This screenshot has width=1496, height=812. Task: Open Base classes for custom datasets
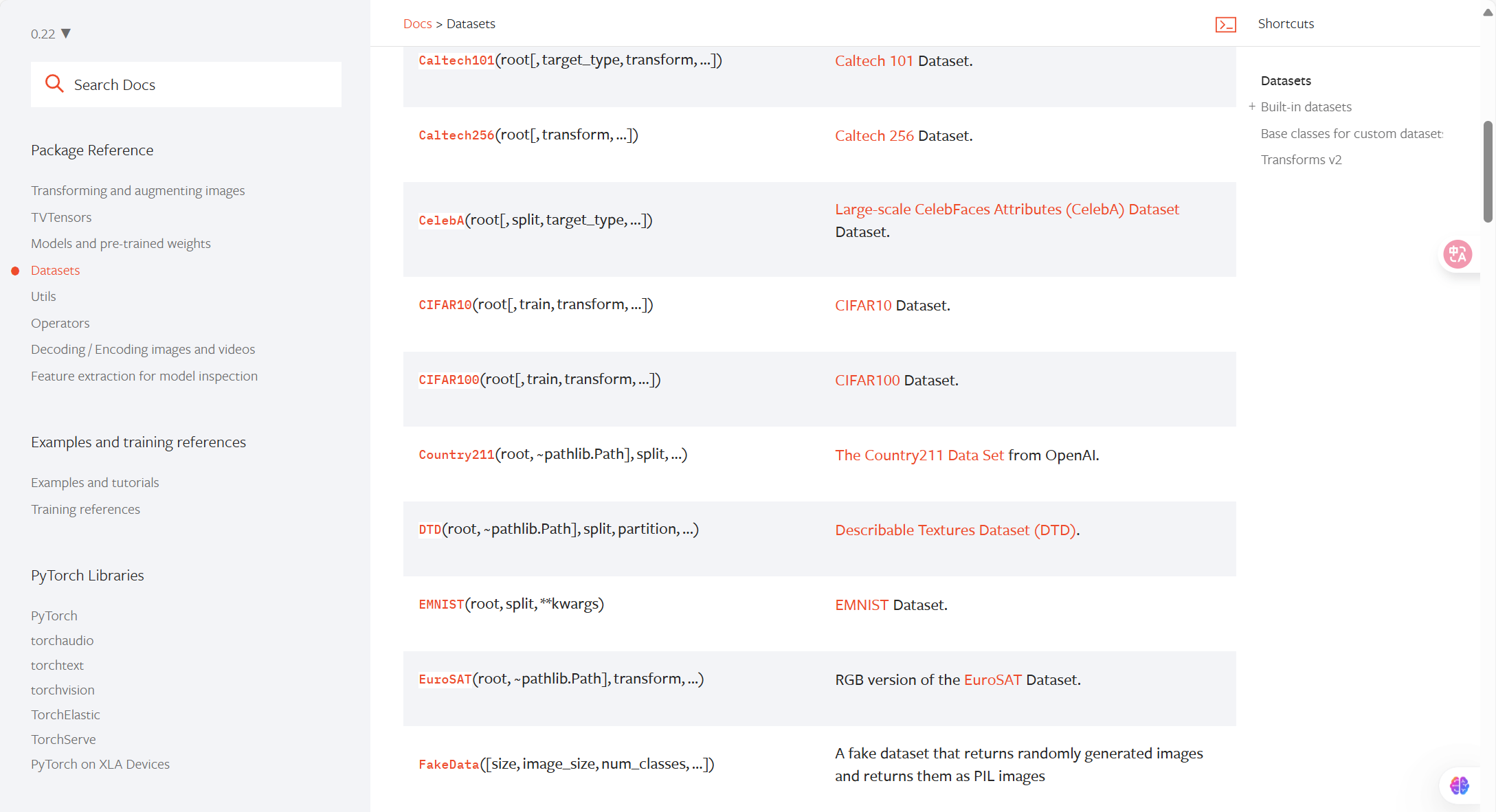pos(1351,133)
